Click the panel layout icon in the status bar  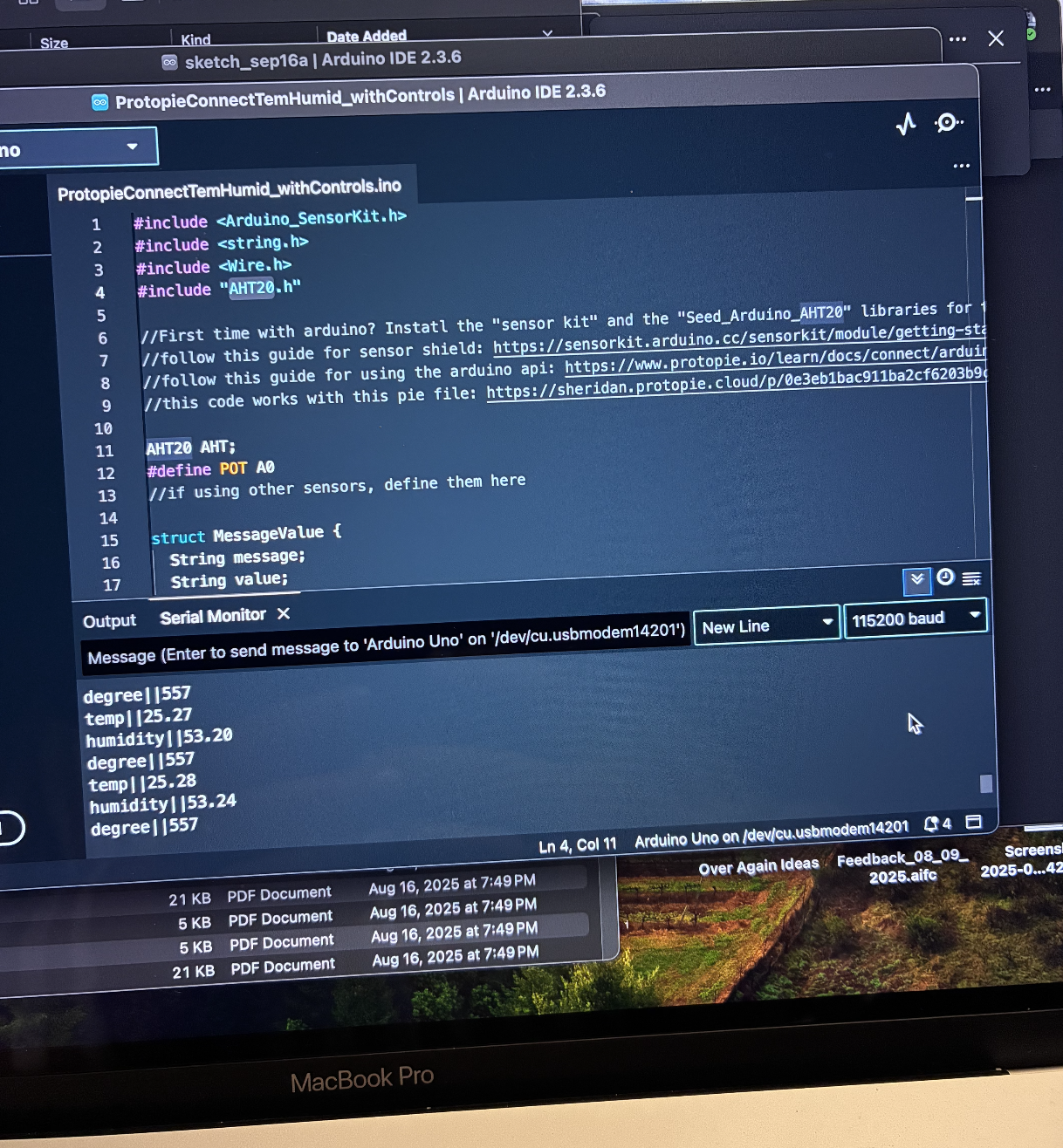973,822
